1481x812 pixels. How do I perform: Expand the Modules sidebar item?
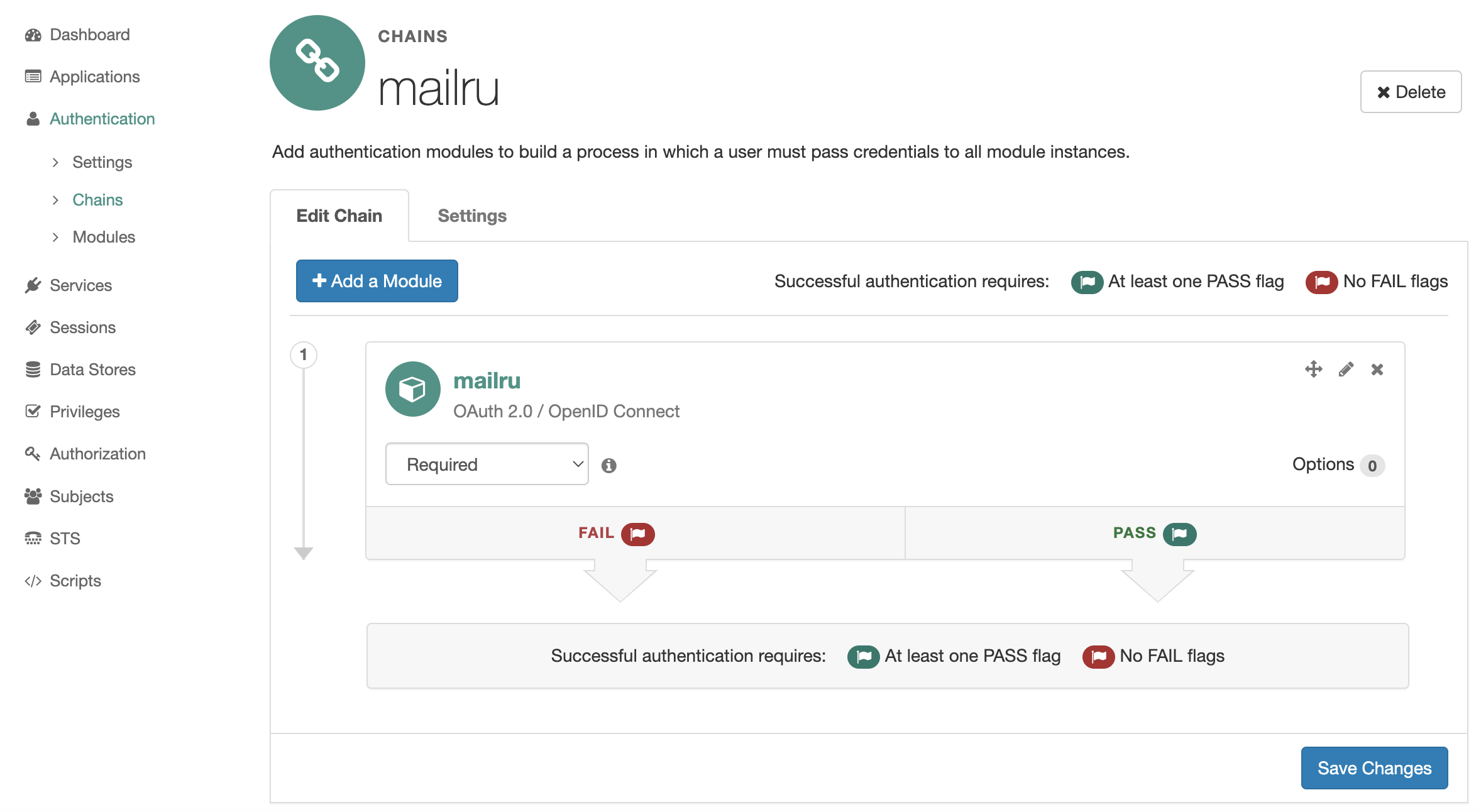(56, 237)
